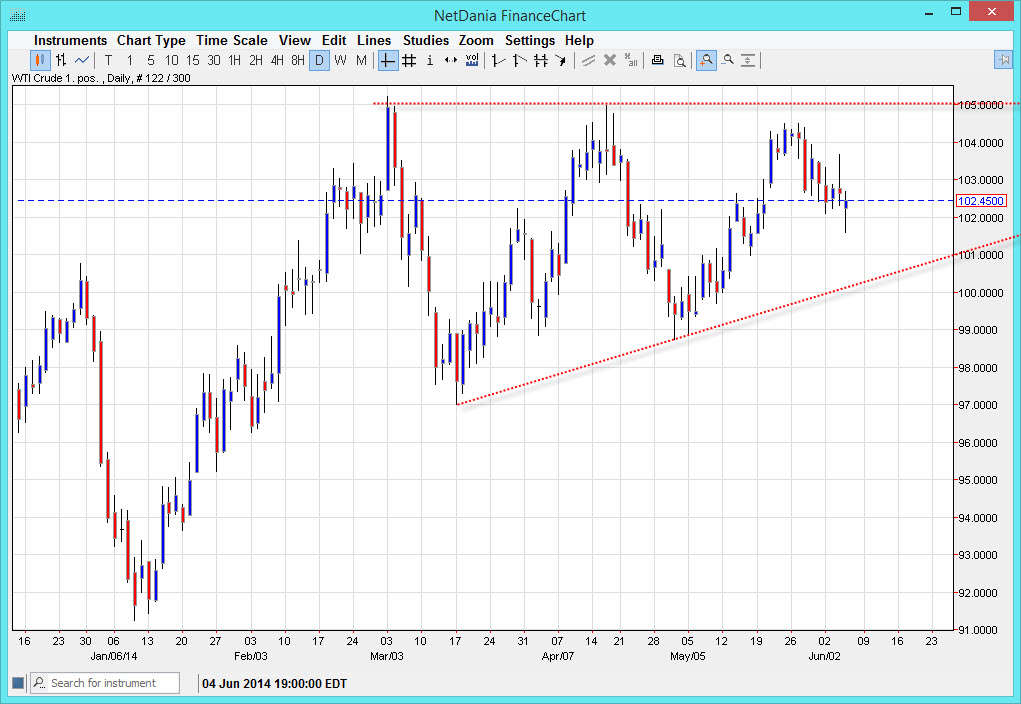Open the Studies dropdown menu
The height and width of the screenshot is (704, 1021).
point(426,40)
